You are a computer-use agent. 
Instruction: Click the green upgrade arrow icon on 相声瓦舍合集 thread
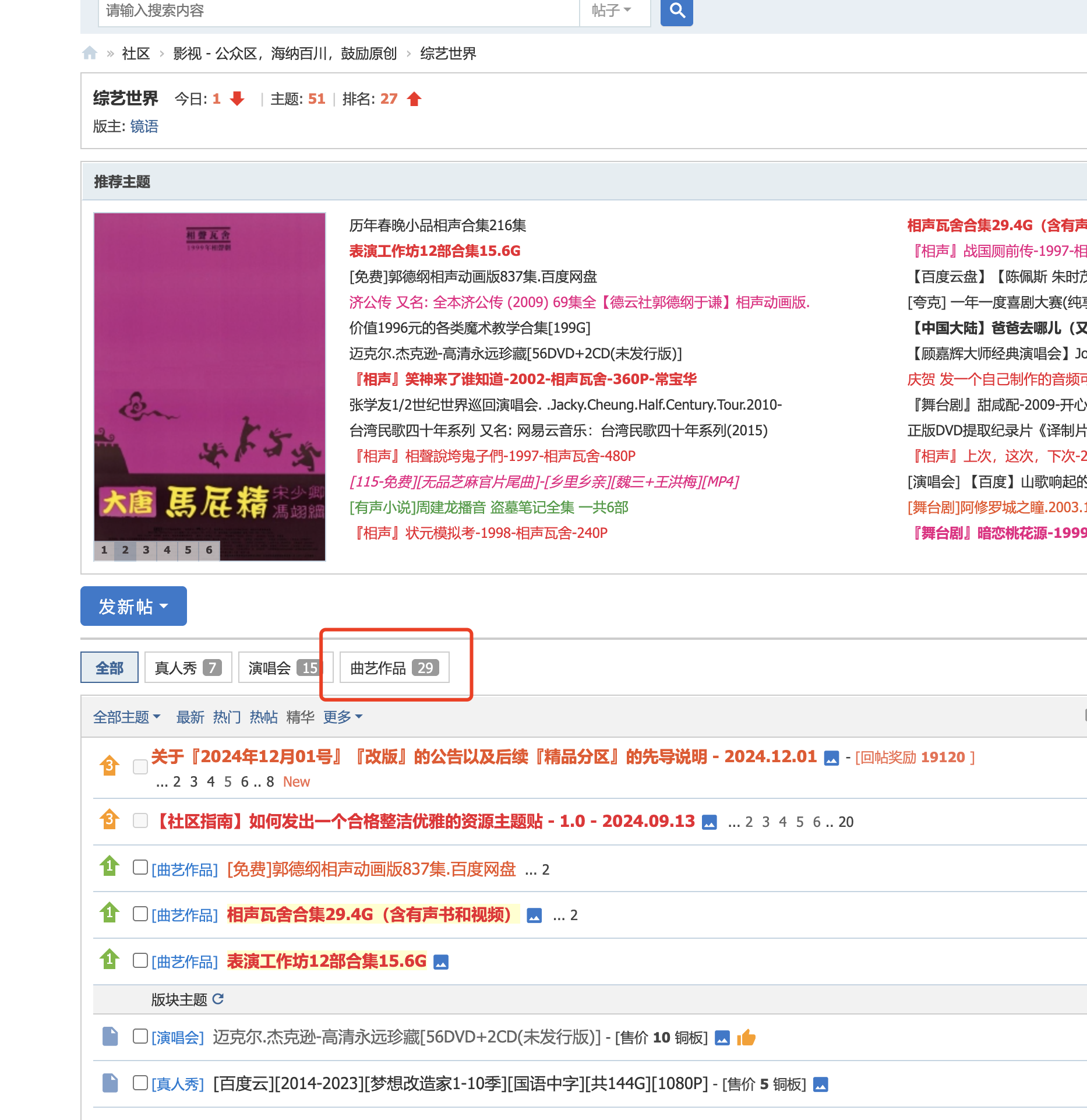click(110, 914)
